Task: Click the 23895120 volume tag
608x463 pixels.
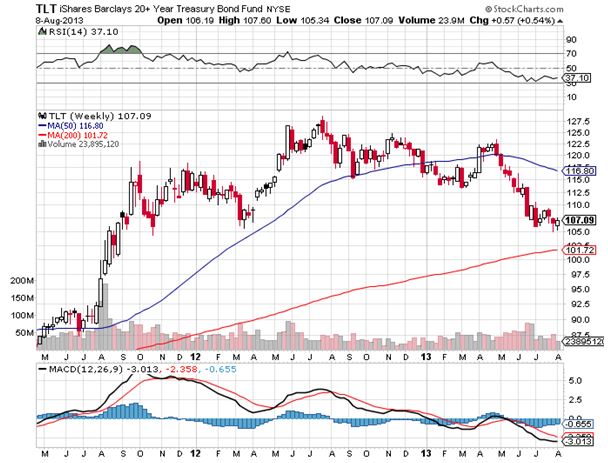Action: [583, 342]
